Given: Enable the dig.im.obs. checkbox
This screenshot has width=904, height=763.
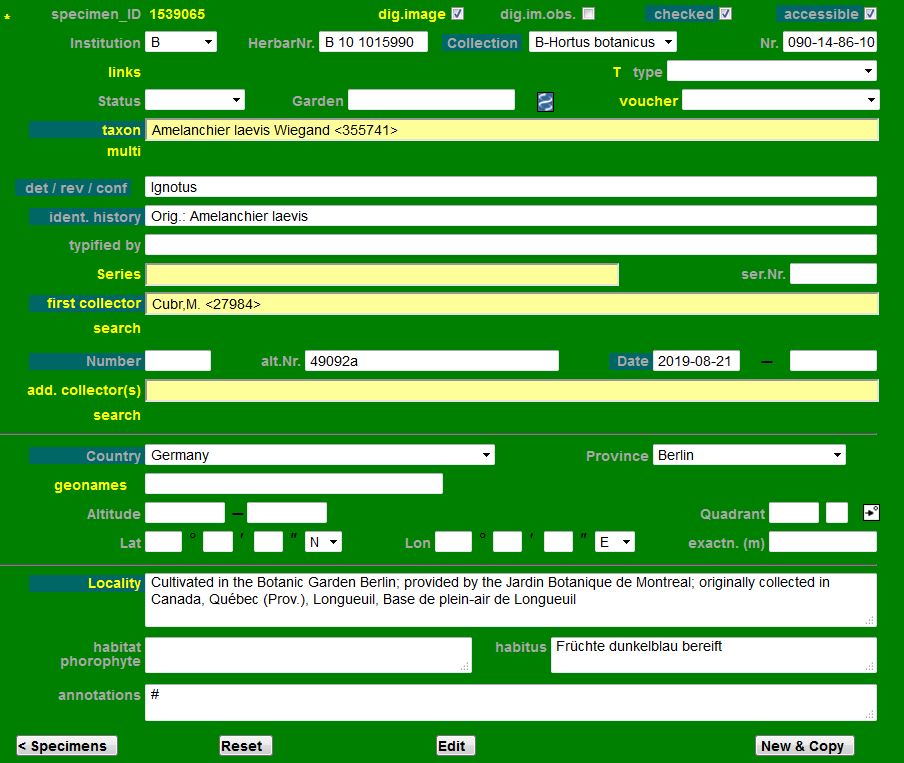Looking at the screenshot, I should coord(588,14).
